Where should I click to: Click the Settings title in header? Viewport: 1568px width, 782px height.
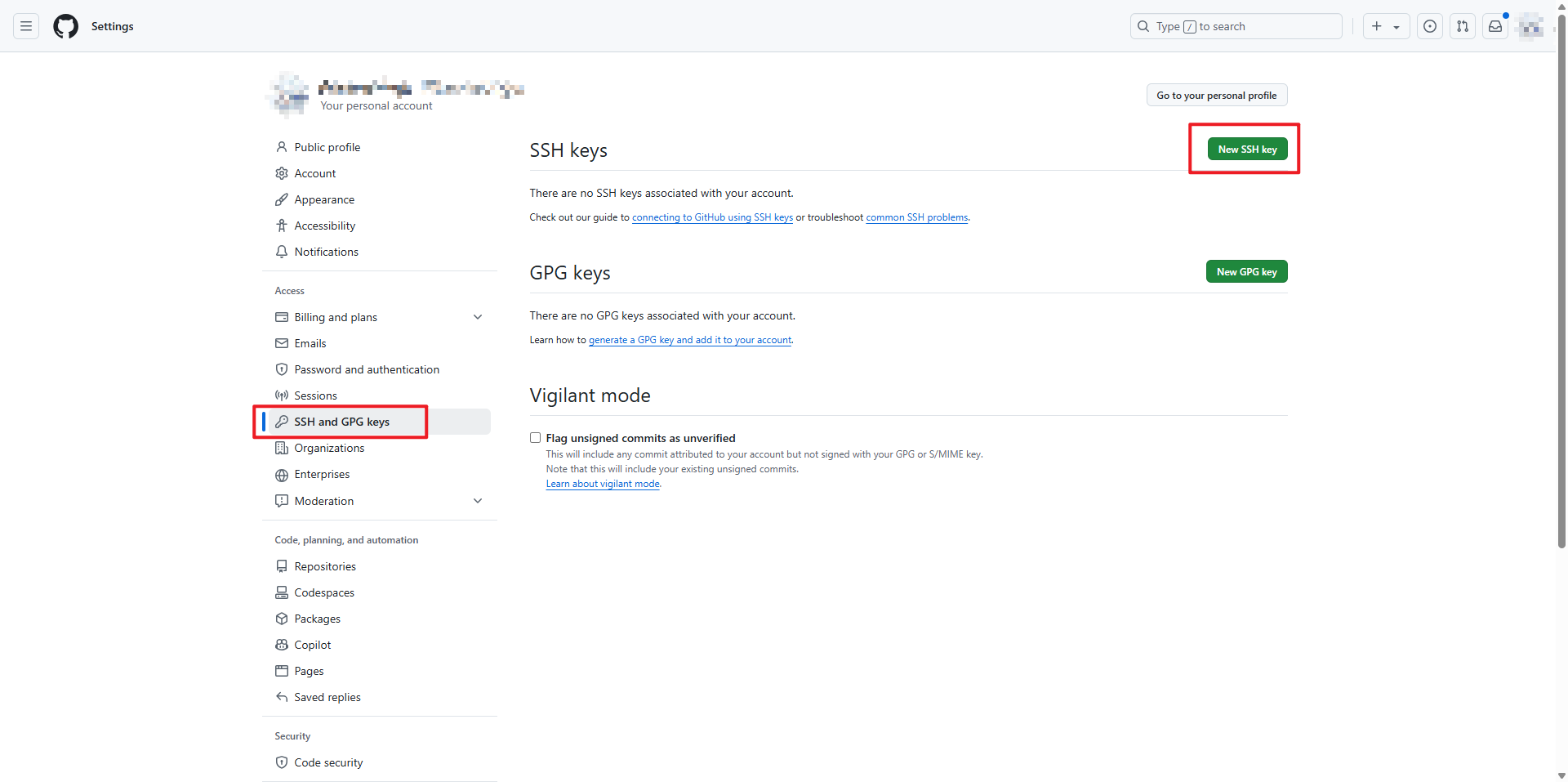point(113,26)
